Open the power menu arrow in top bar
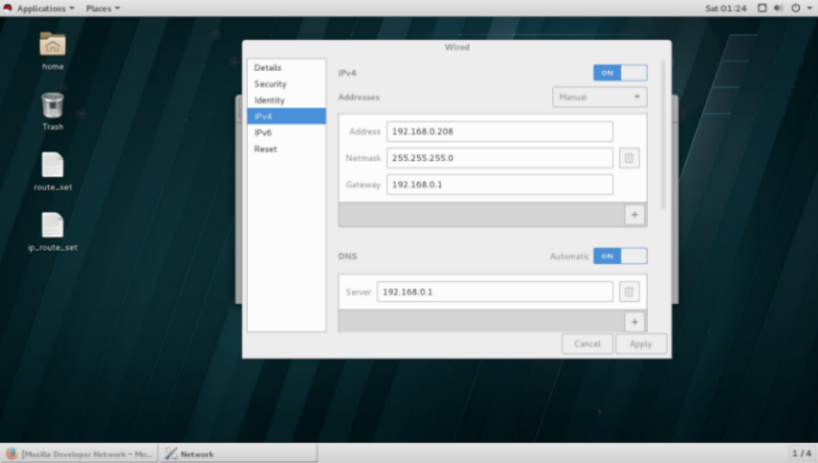This screenshot has height=463, width=818. tap(808, 8)
